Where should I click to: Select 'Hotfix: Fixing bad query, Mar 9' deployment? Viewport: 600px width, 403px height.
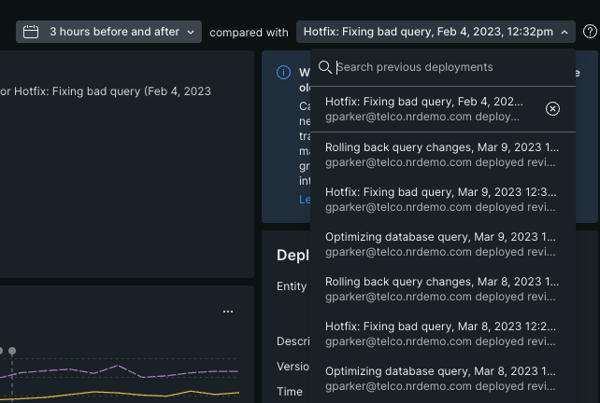click(442, 199)
